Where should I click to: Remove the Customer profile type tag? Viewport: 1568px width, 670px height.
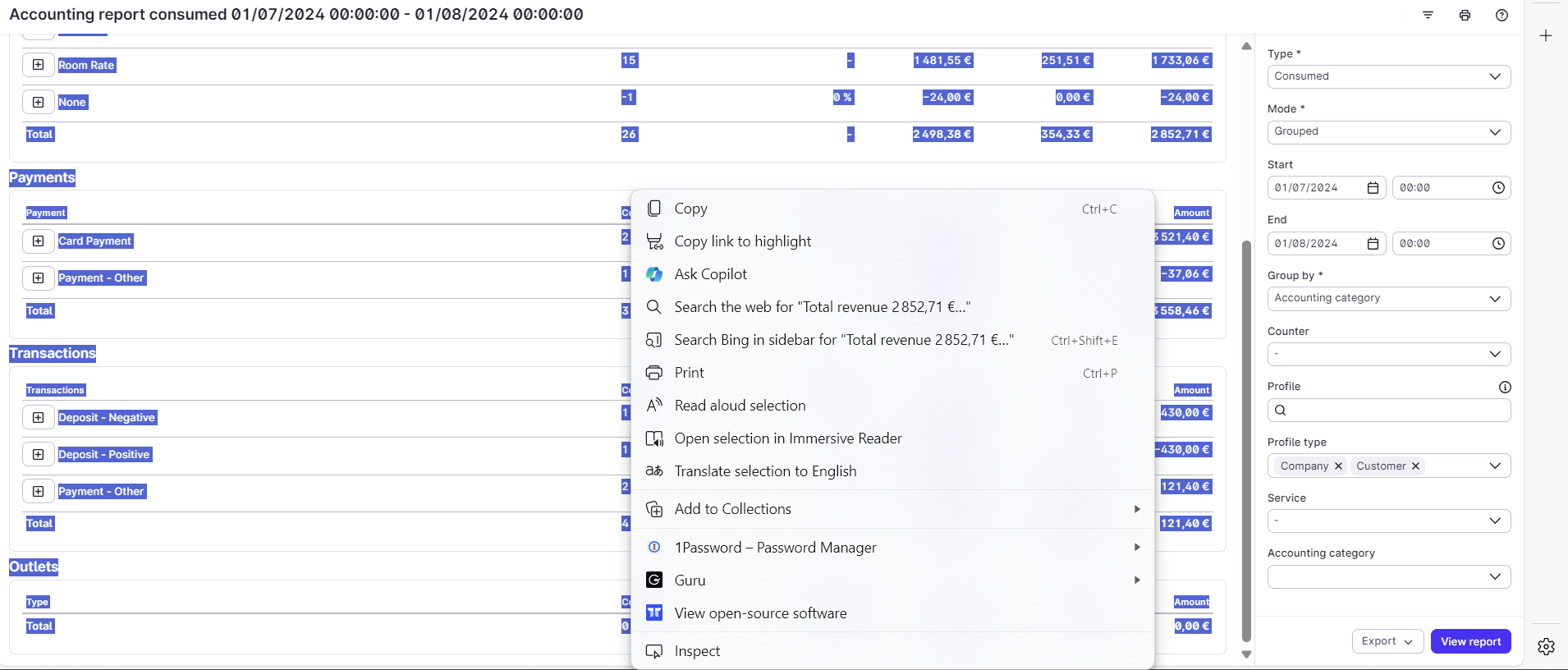[1415, 466]
